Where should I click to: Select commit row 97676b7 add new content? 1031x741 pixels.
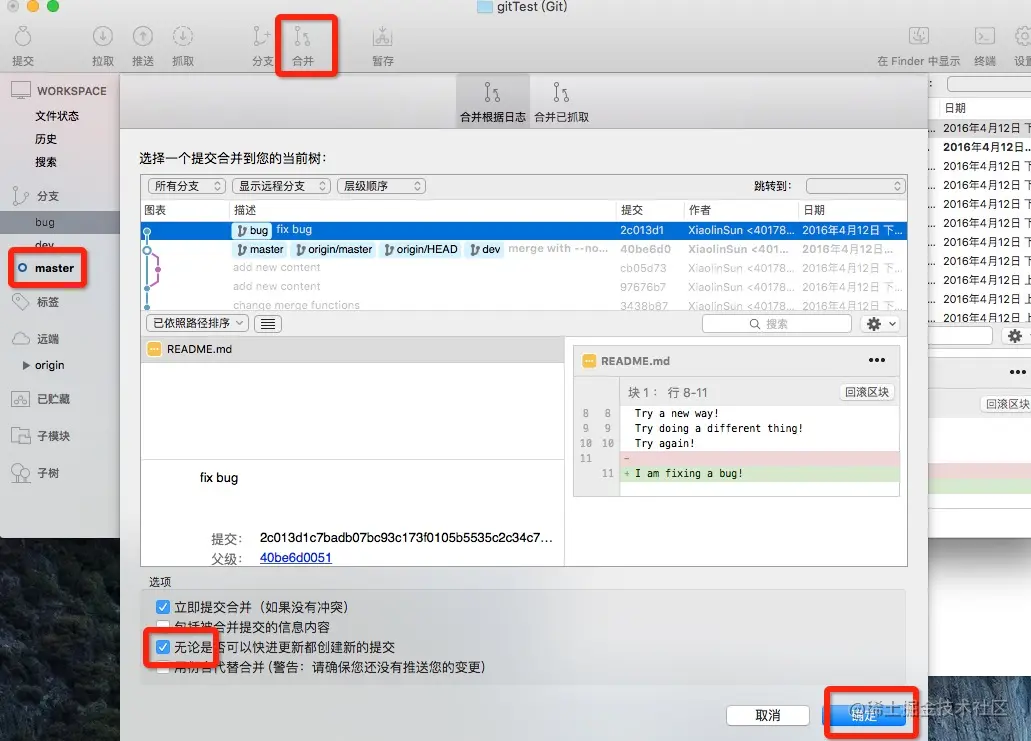[523, 287]
